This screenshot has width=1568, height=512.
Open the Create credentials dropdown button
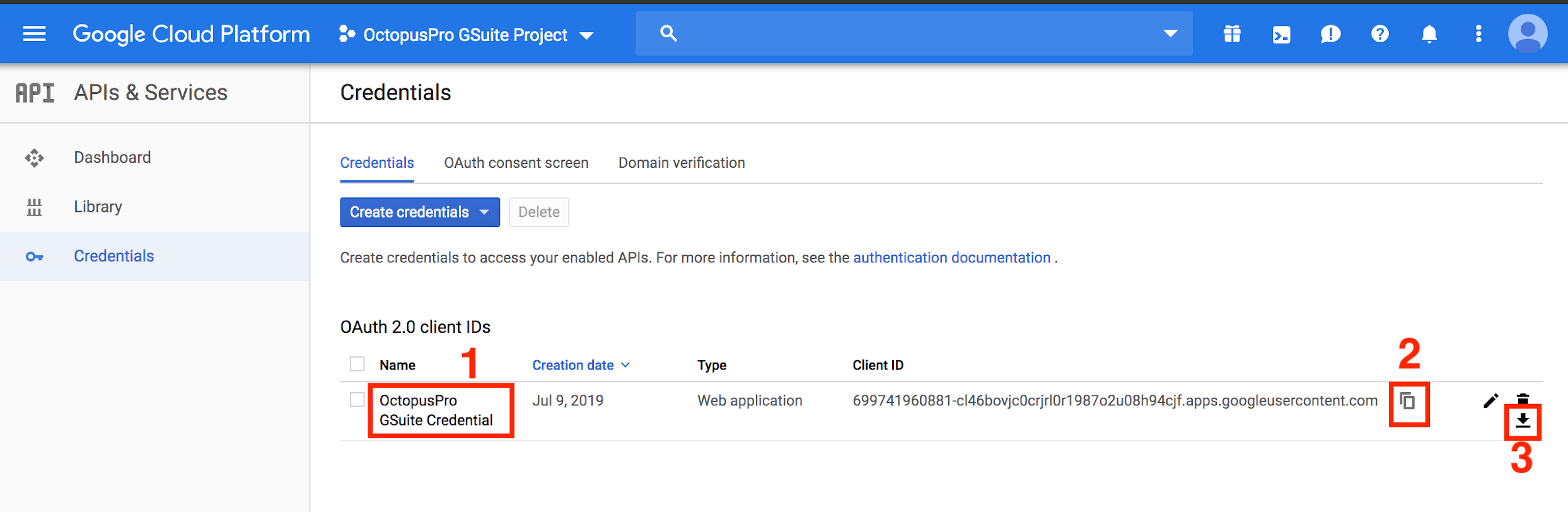click(420, 212)
